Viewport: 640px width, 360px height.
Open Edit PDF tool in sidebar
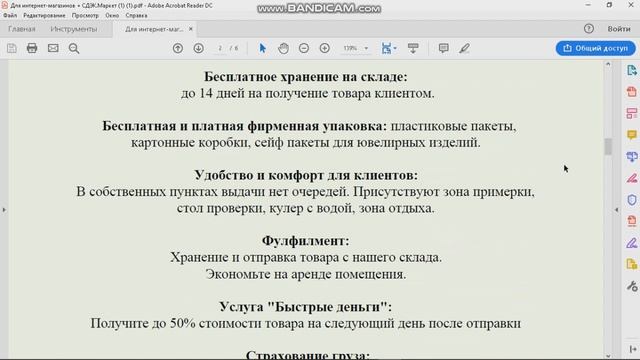click(x=632, y=113)
